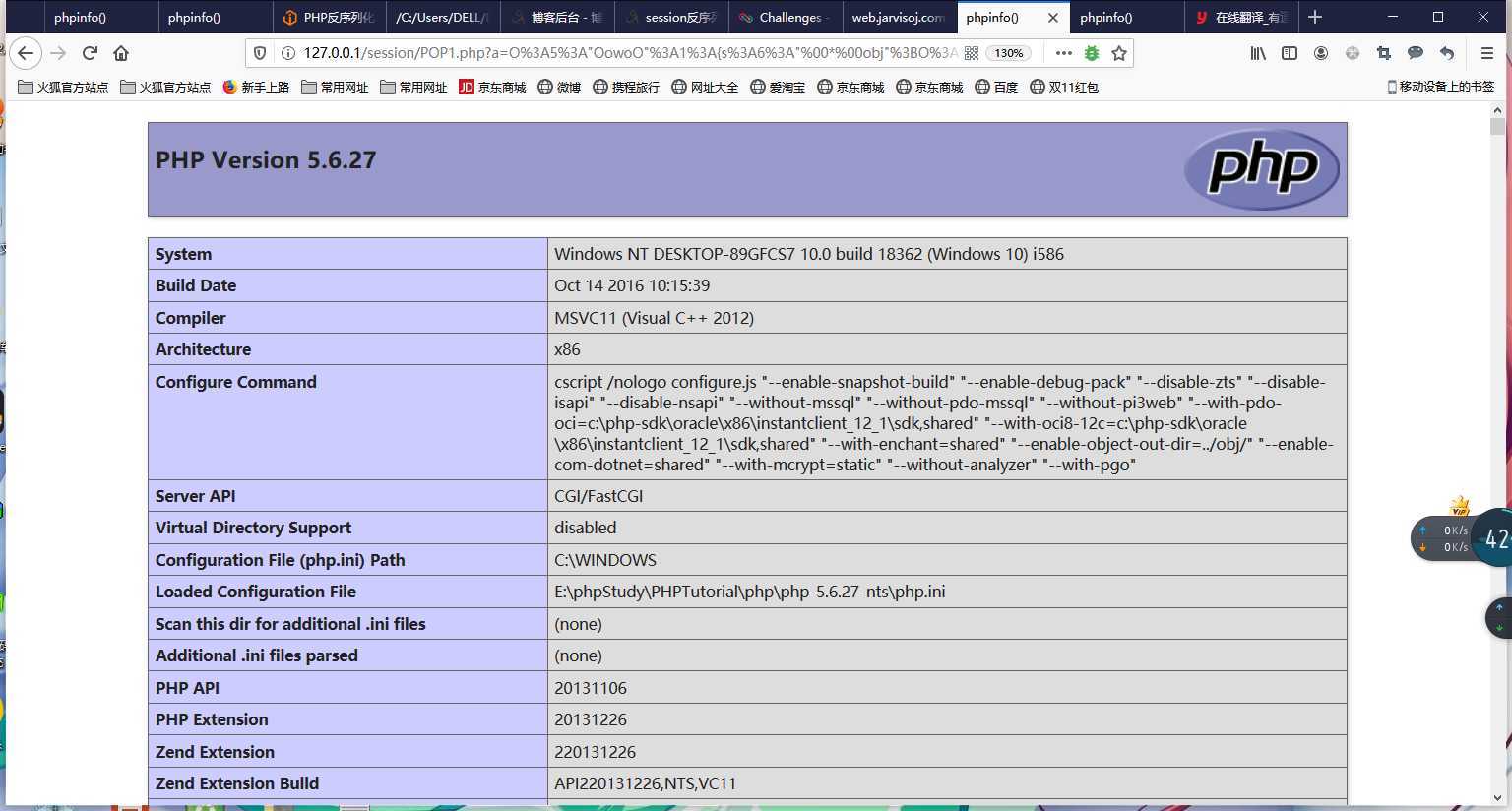The image size is (1512, 811).
Task: Click the undo arrow toolbar icon
Action: click(x=1447, y=53)
